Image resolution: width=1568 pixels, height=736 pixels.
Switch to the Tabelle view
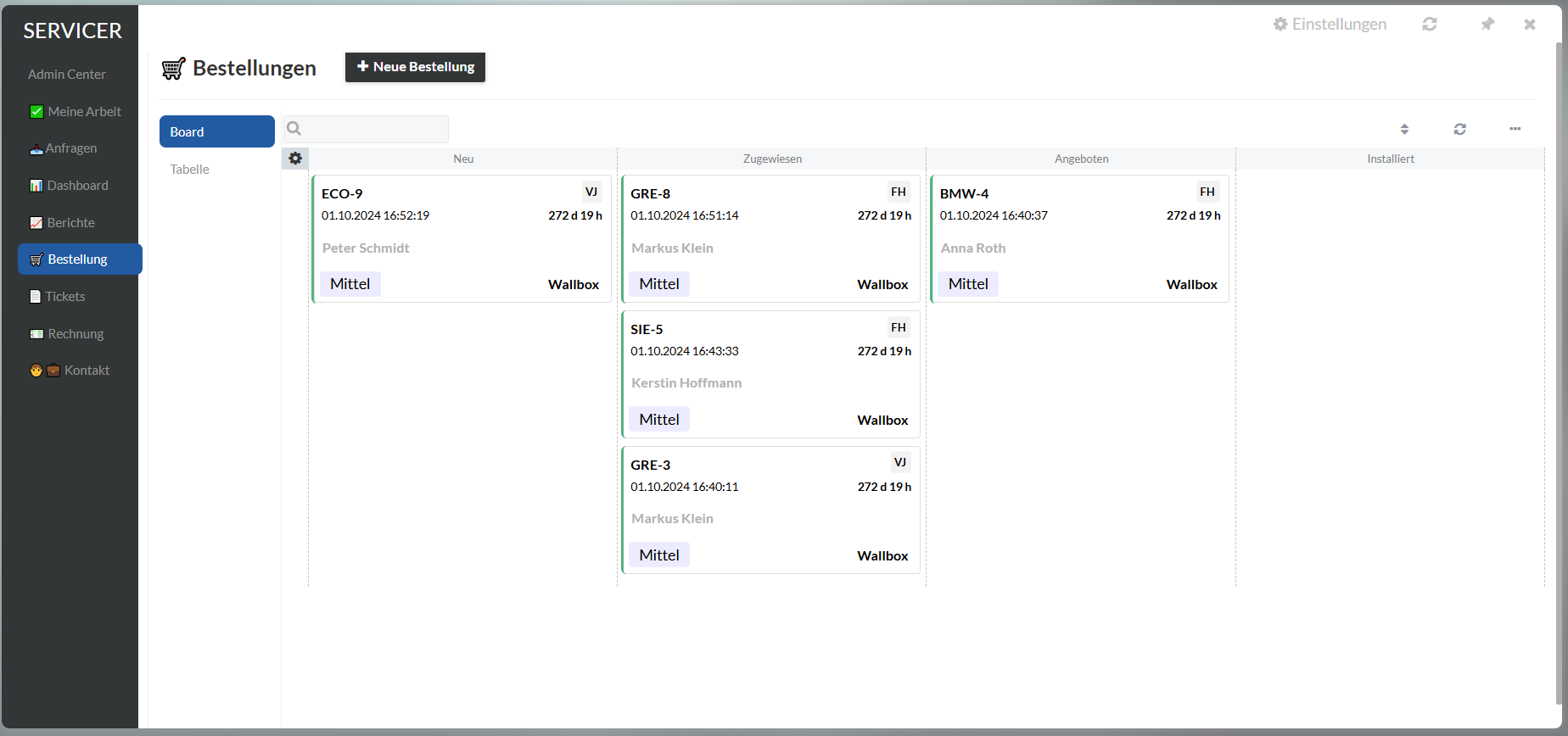click(x=190, y=170)
